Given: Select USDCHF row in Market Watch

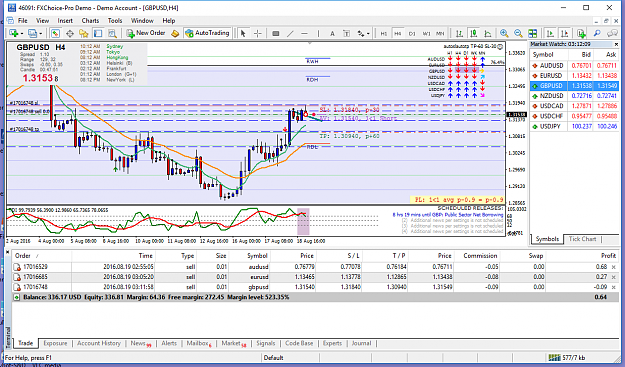Looking at the screenshot, I should click(x=574, y=116).
